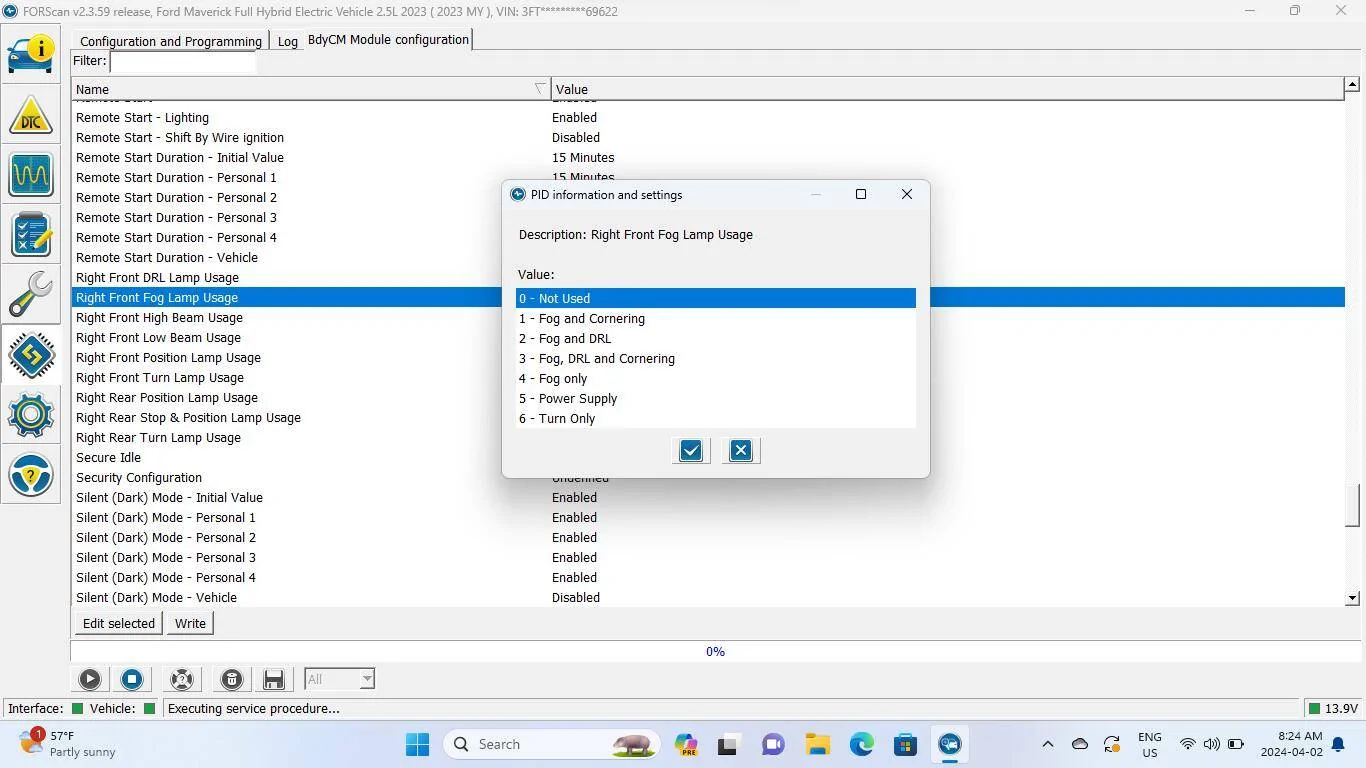Open the vehicle information section
This screenshot has width=1366, height=768.
click(x=31, y=55)
